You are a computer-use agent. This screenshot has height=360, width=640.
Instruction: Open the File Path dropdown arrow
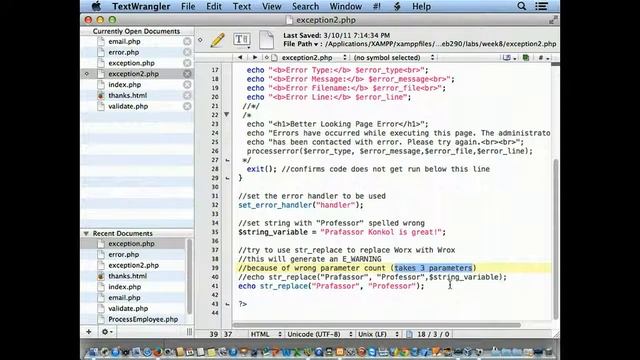pyautogui.click(x=316, y=44)
